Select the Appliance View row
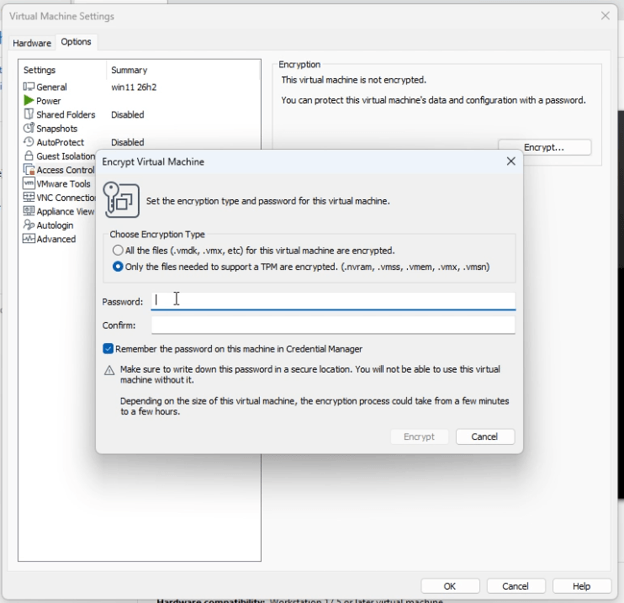624x603 pixels. [x=58, y=211]
